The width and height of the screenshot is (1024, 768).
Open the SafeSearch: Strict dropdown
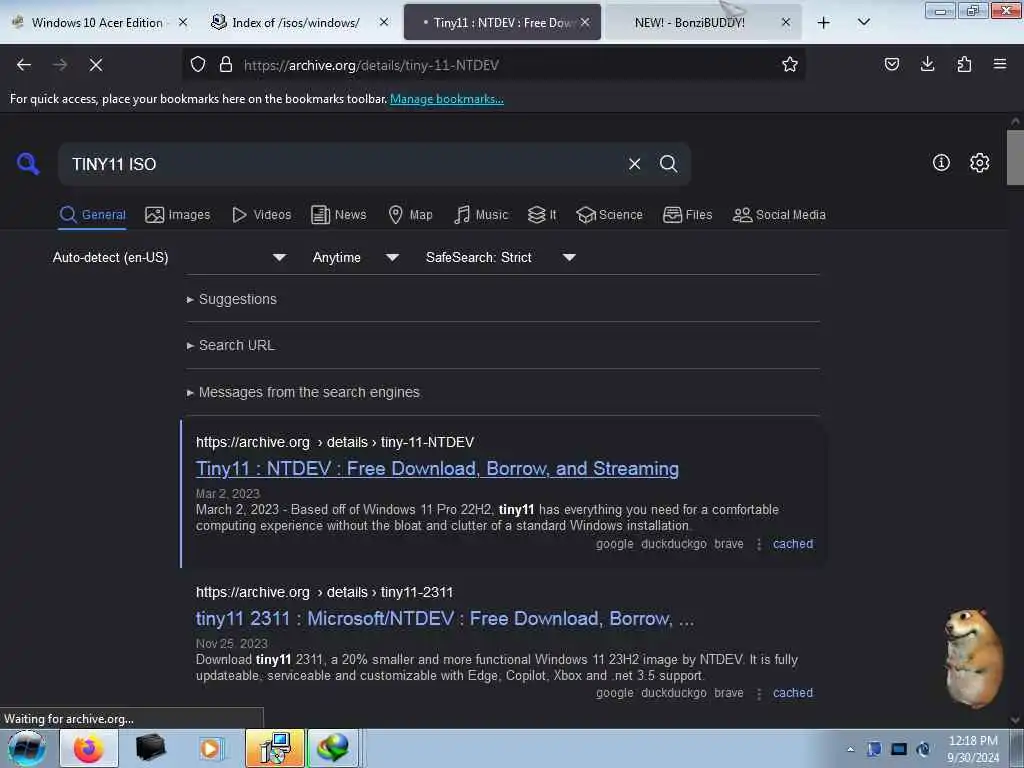point(501,257)
